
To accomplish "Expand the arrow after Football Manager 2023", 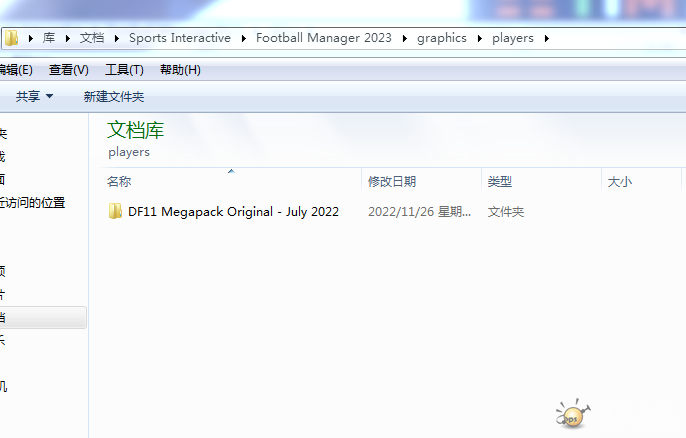I will point(404,39).
